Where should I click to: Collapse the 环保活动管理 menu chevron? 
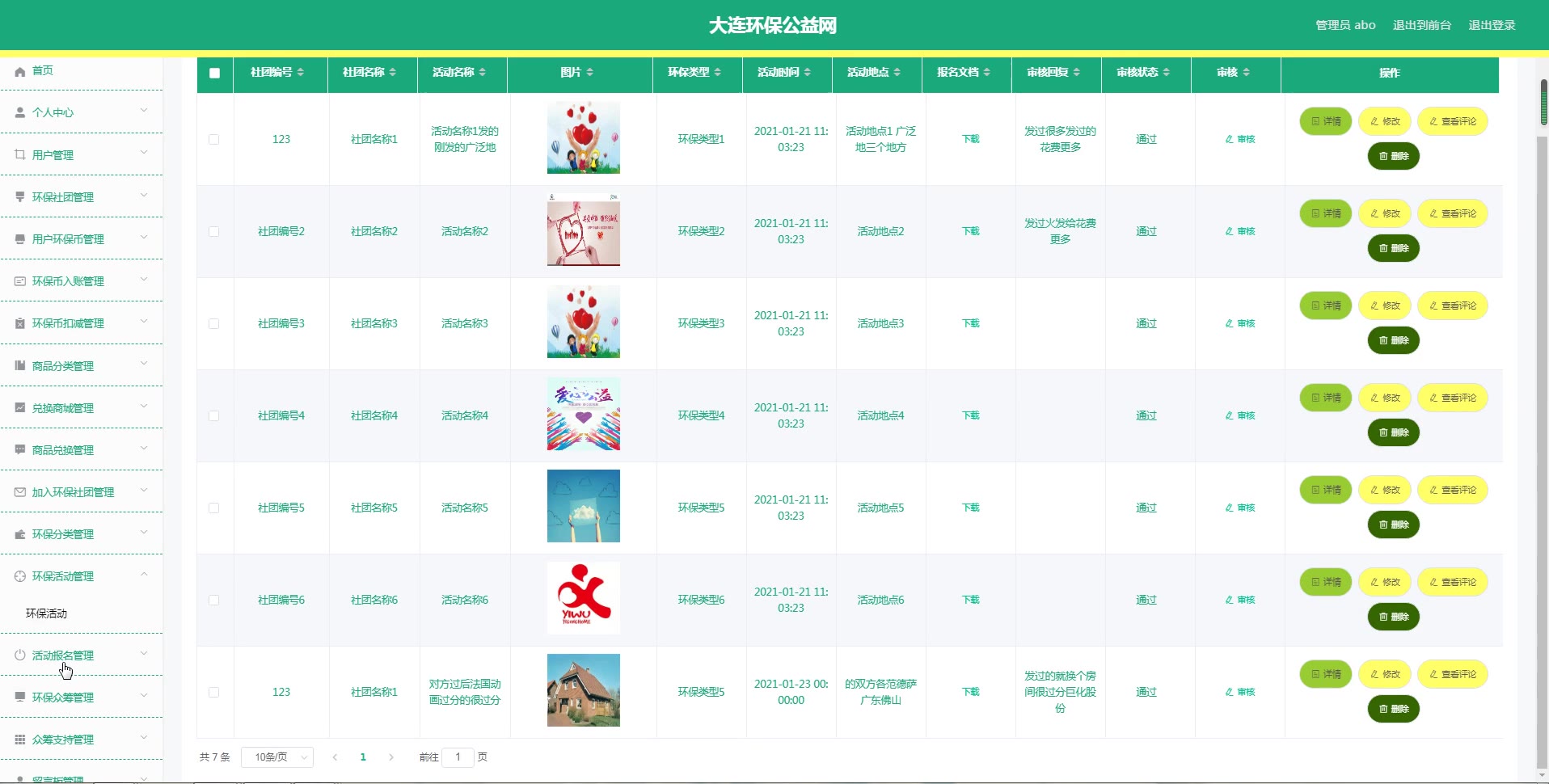pos(144,575)
